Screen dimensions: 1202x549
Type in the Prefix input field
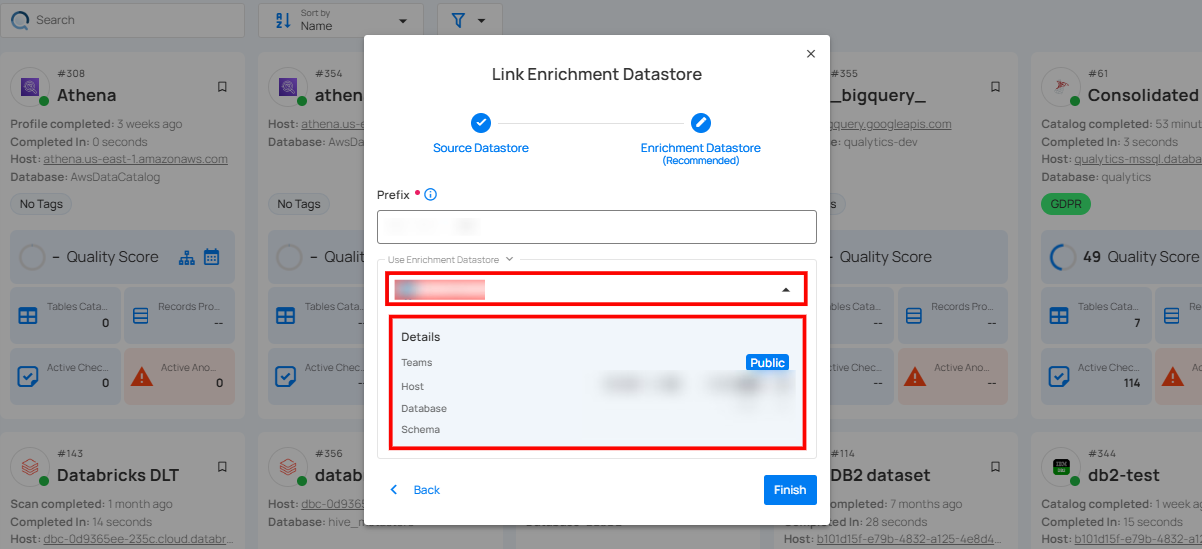(x=596, y=227)
